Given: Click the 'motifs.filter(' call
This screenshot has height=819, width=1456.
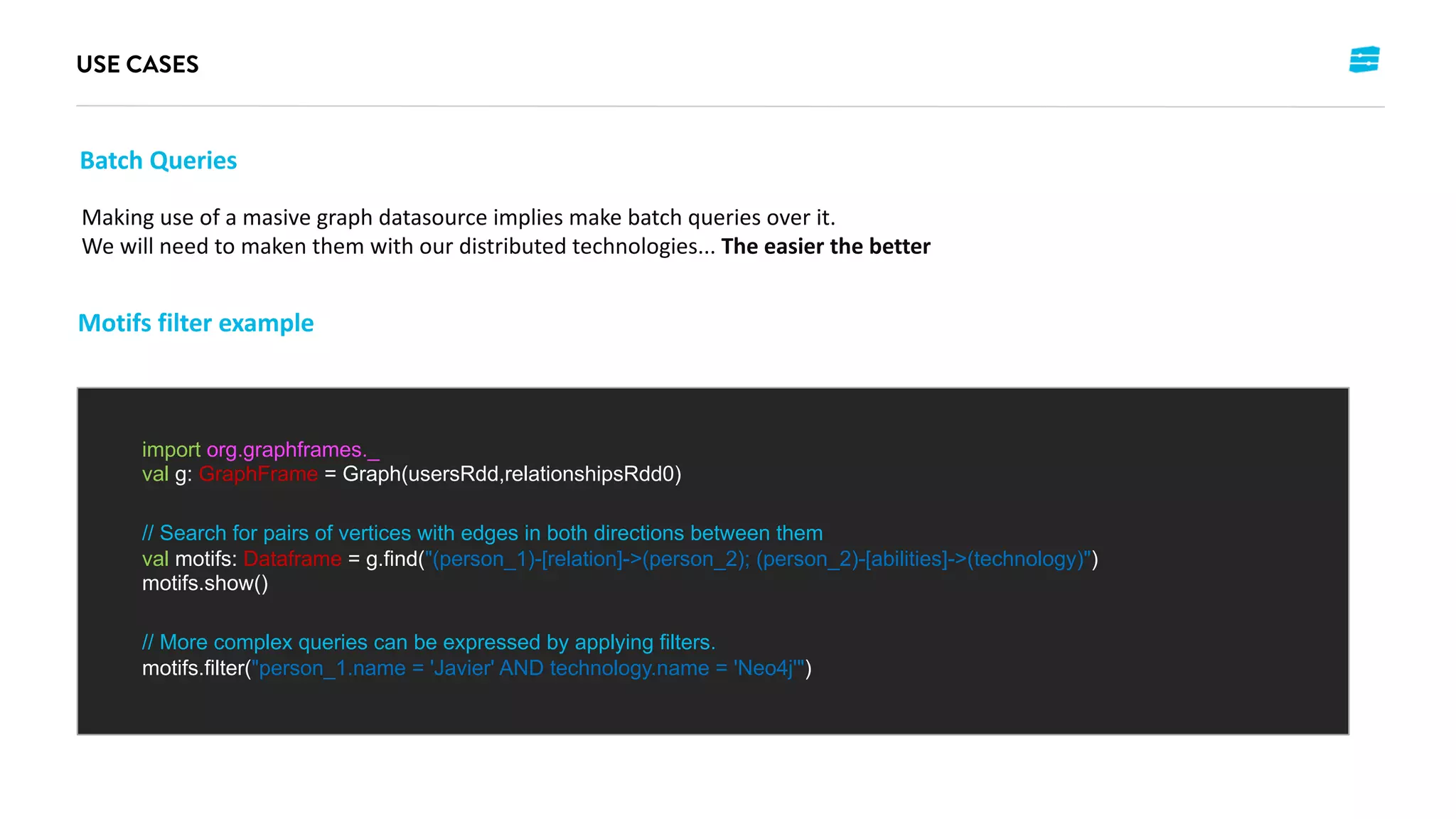Looking at the screenshot, I should [x=196, y=668].
